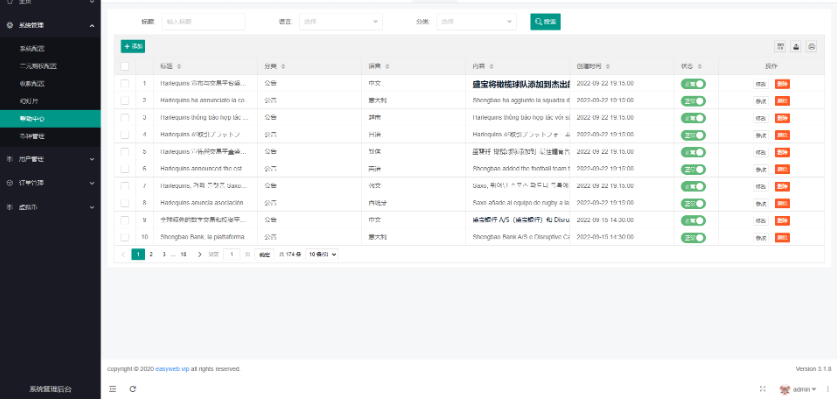Image resolution: width=837 pixels, height=399 pixels.
Task: Check the select-all checkbox in table header
Action: pos(124,66)
